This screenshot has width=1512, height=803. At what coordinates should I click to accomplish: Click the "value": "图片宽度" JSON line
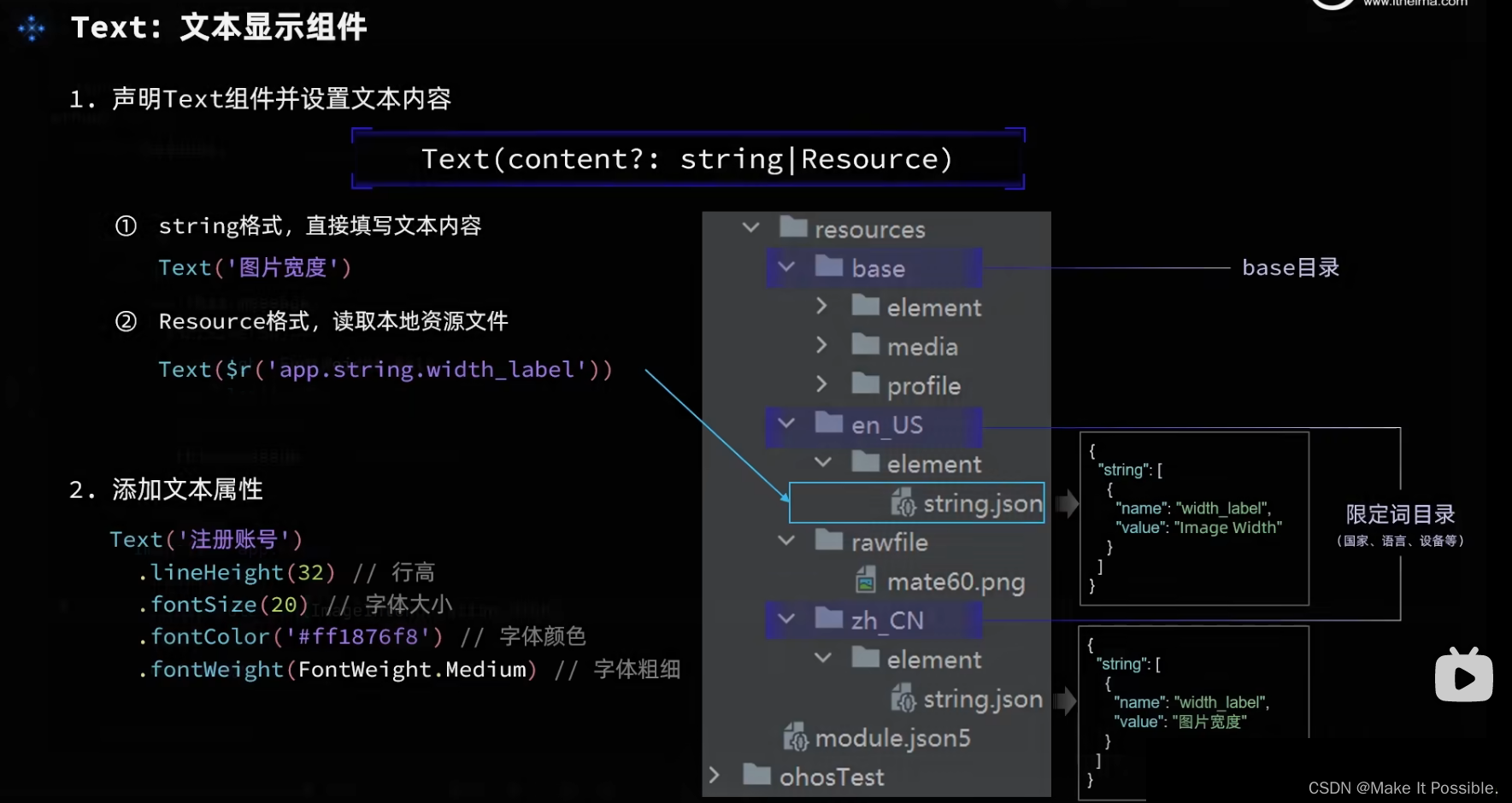[1180, 721]
